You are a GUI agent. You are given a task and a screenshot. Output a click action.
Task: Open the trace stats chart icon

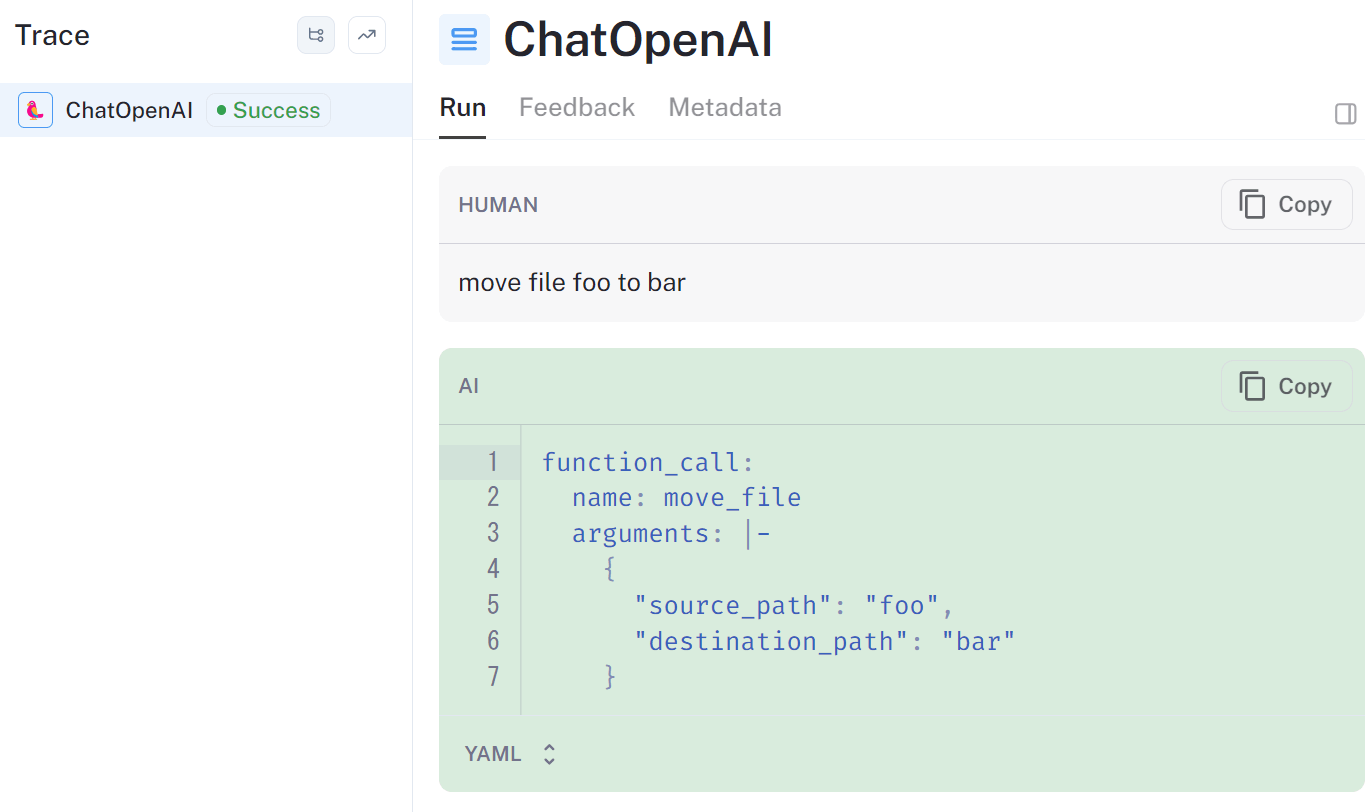pos(367,36)
